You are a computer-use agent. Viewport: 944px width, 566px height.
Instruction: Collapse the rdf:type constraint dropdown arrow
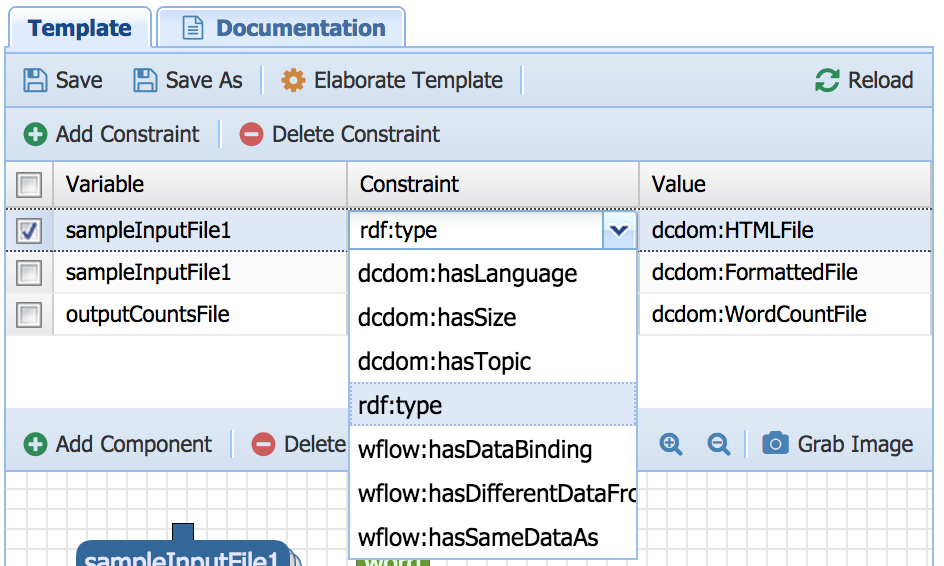click(619, 231)
